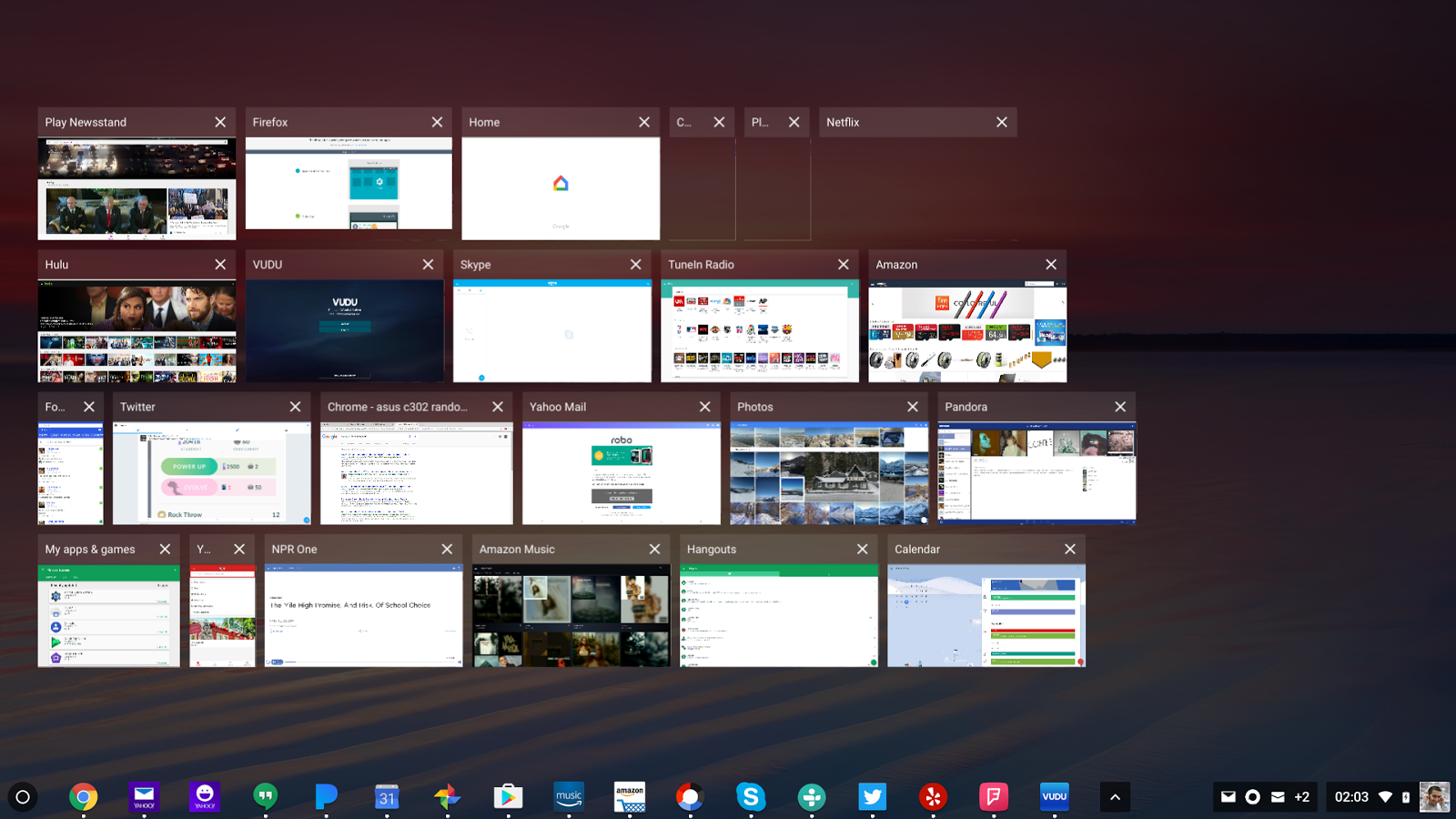Image resolution: width=1456 pixels, height=819 pixels.
Task: Open Foursquare from the shelf
Action: (994, 797)
